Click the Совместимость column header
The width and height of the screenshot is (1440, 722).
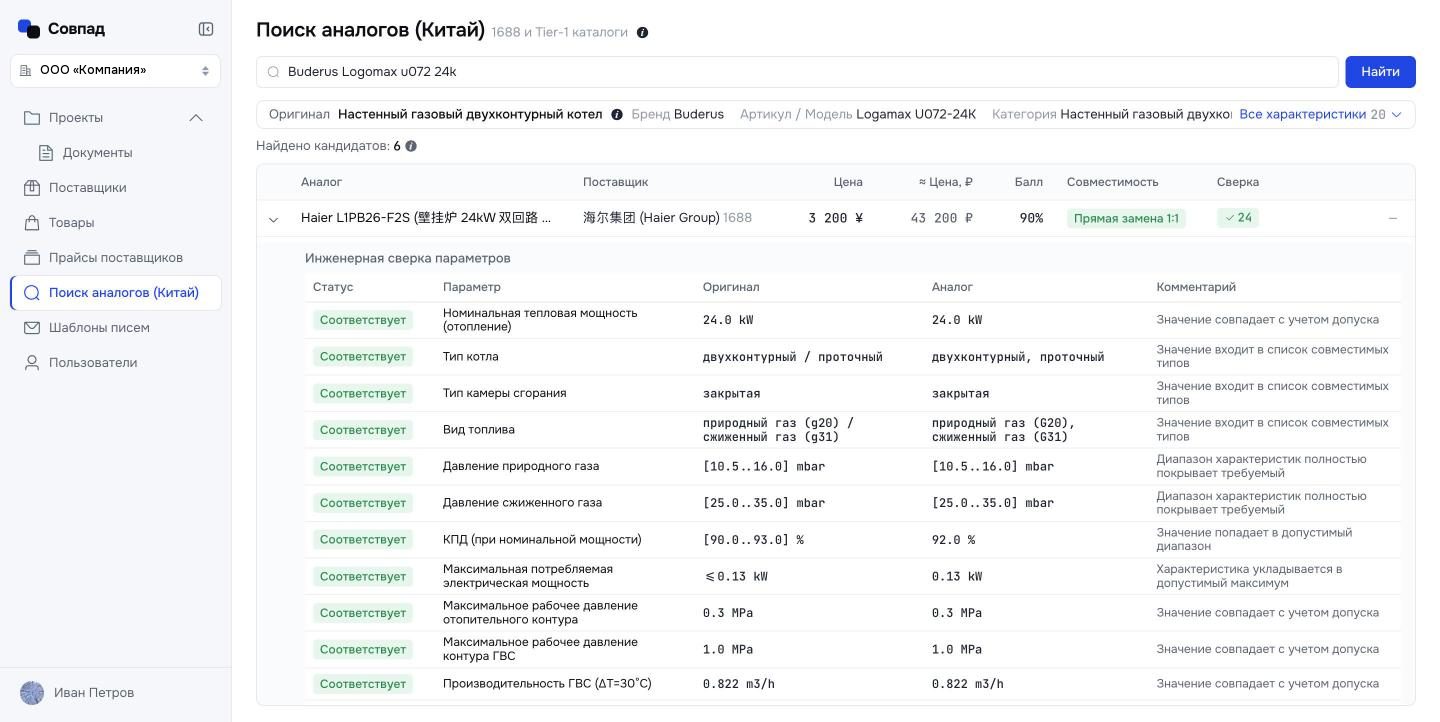click(x=1112, y=182)
